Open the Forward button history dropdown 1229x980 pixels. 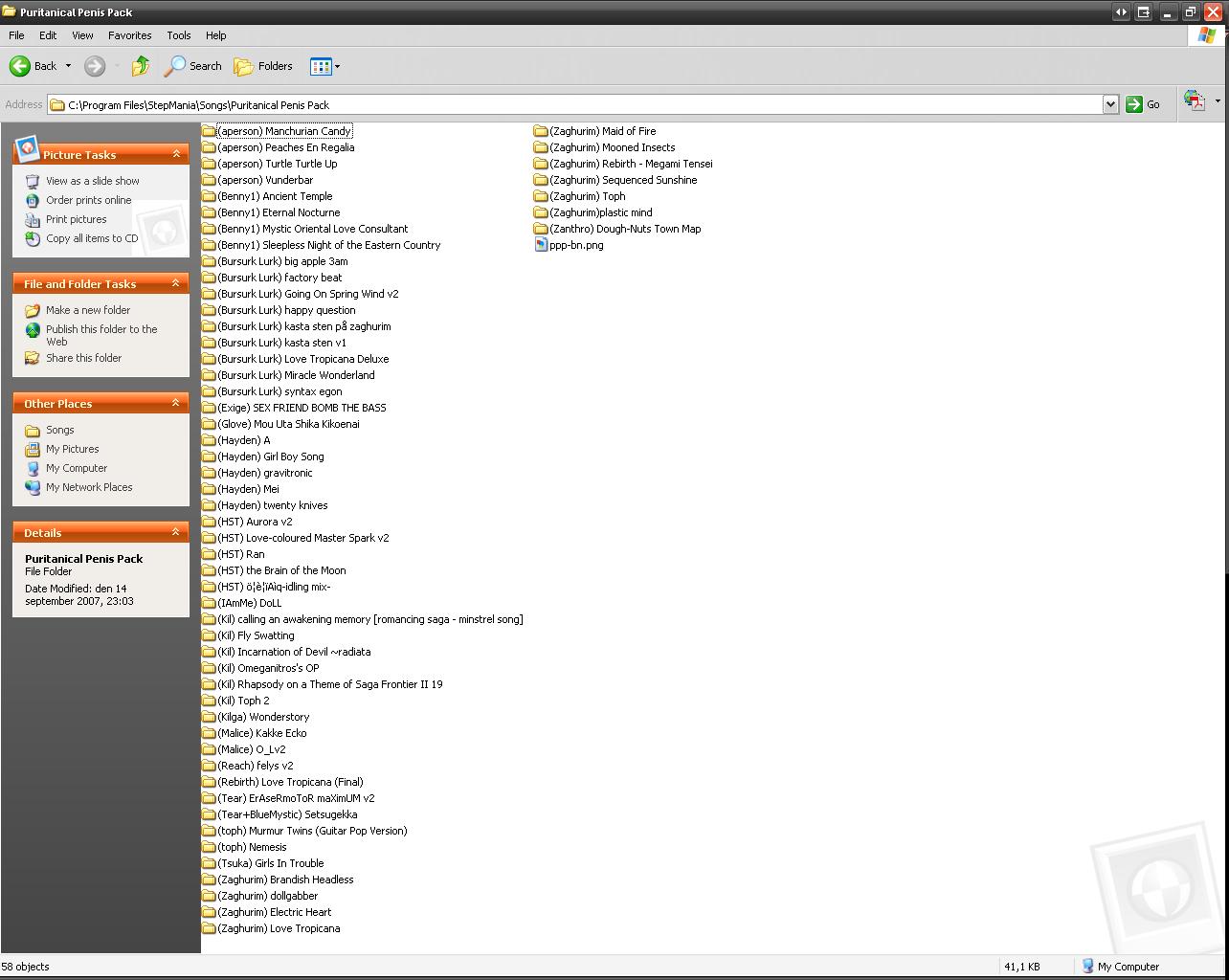click(x=117, y=66)
